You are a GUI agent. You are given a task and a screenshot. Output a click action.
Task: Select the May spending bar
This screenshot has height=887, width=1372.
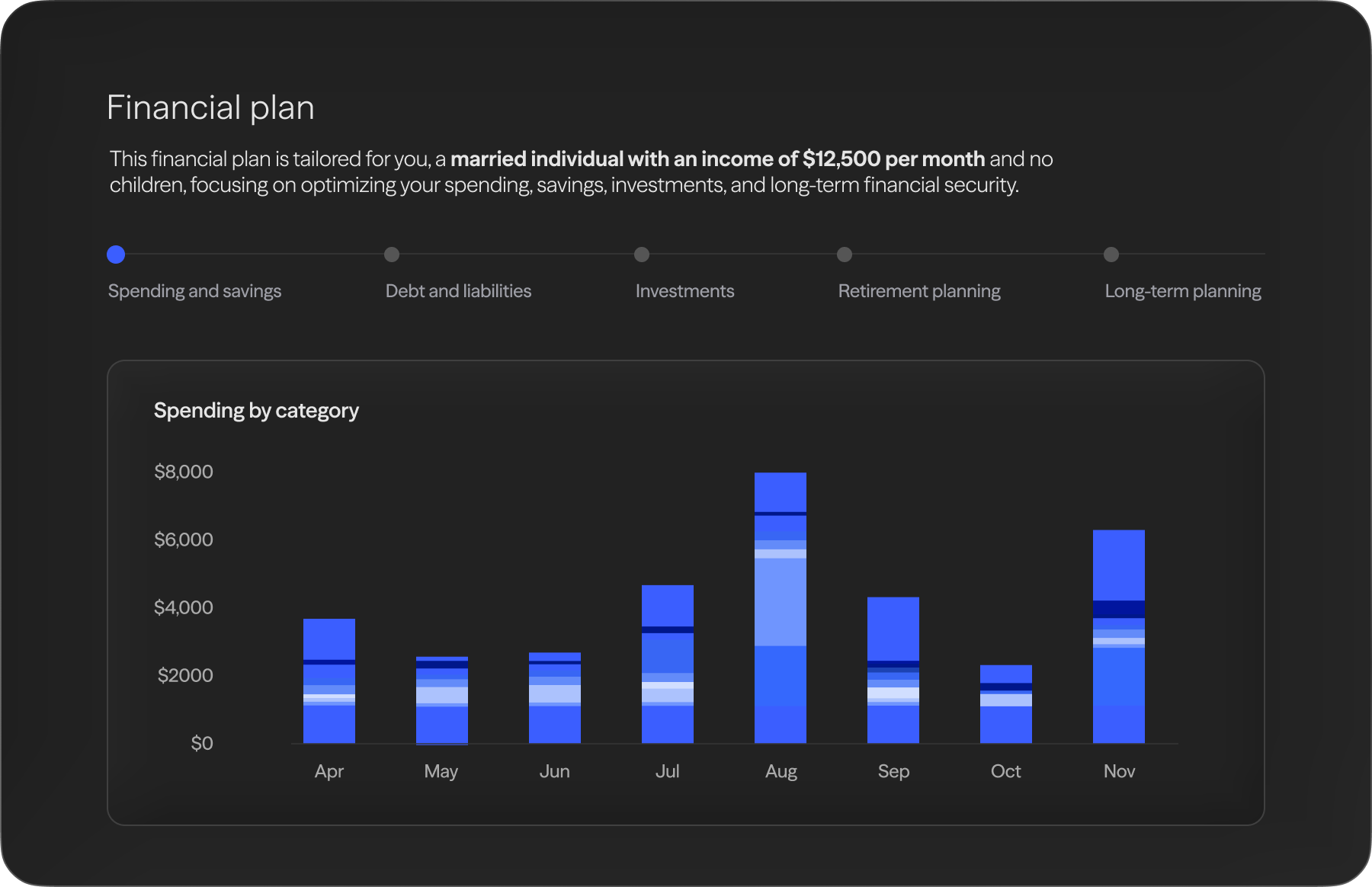click(x=442, y=700)
